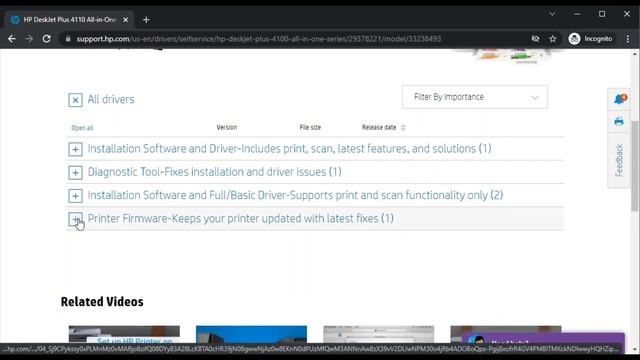This screenshot has width=640, height=360.
Task: Click the site lock icon in address bar
Action: [68, 39]
